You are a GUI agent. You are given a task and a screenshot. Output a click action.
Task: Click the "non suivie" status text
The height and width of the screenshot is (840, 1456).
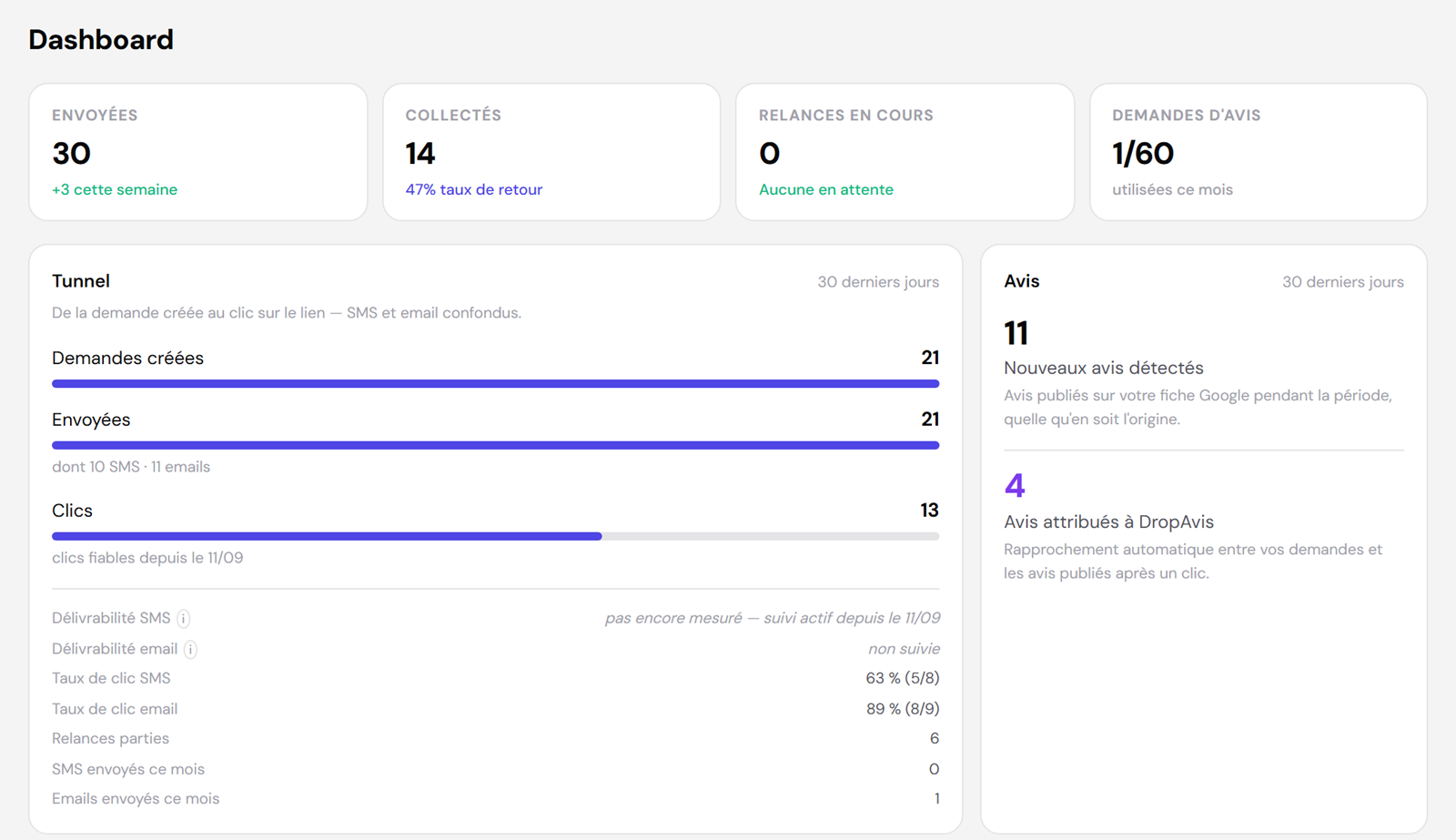pos(904,650)
